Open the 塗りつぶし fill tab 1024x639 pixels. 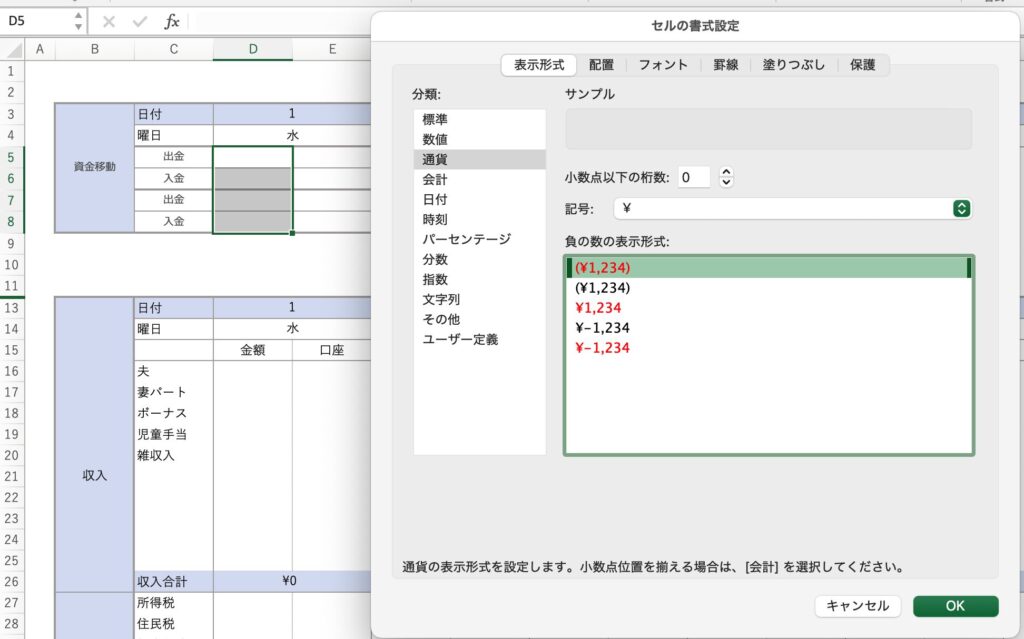[x=794, y=65]
